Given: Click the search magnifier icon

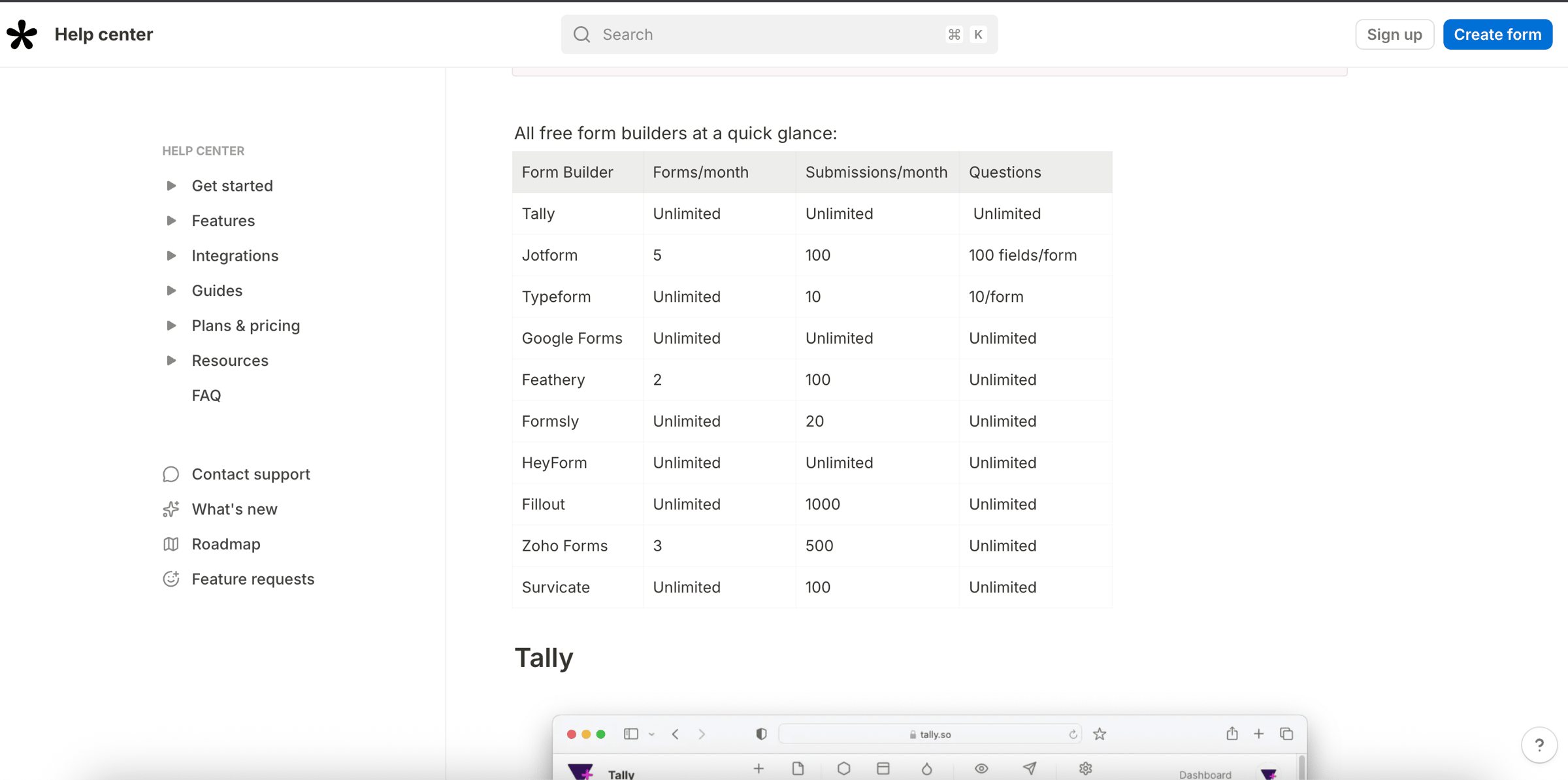Looking at the screenshot, I should 581,35.
